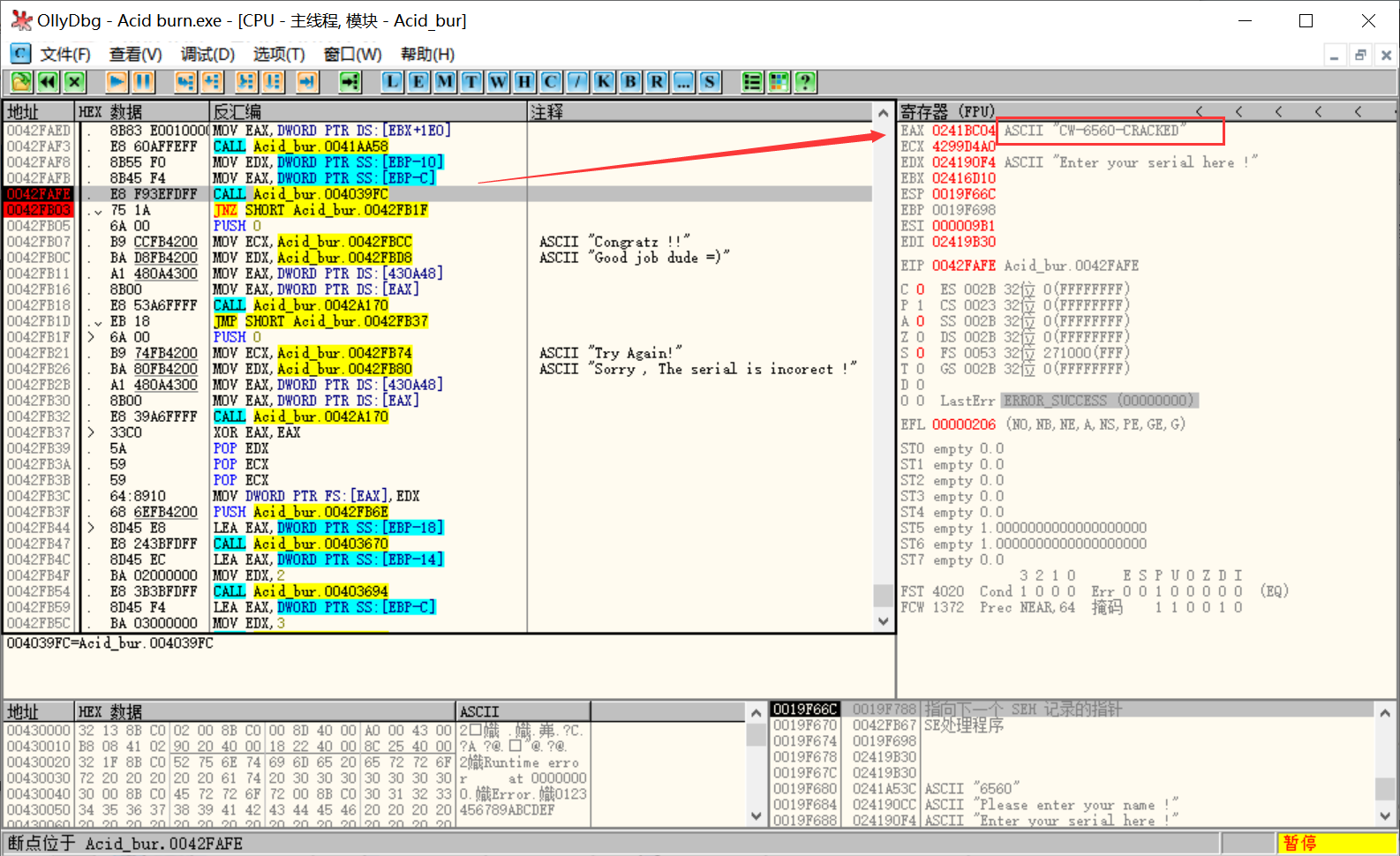The image size is (1400, 856).
Task: Open the Patches window with the slash icon
Action: click(x=577, y=82)
